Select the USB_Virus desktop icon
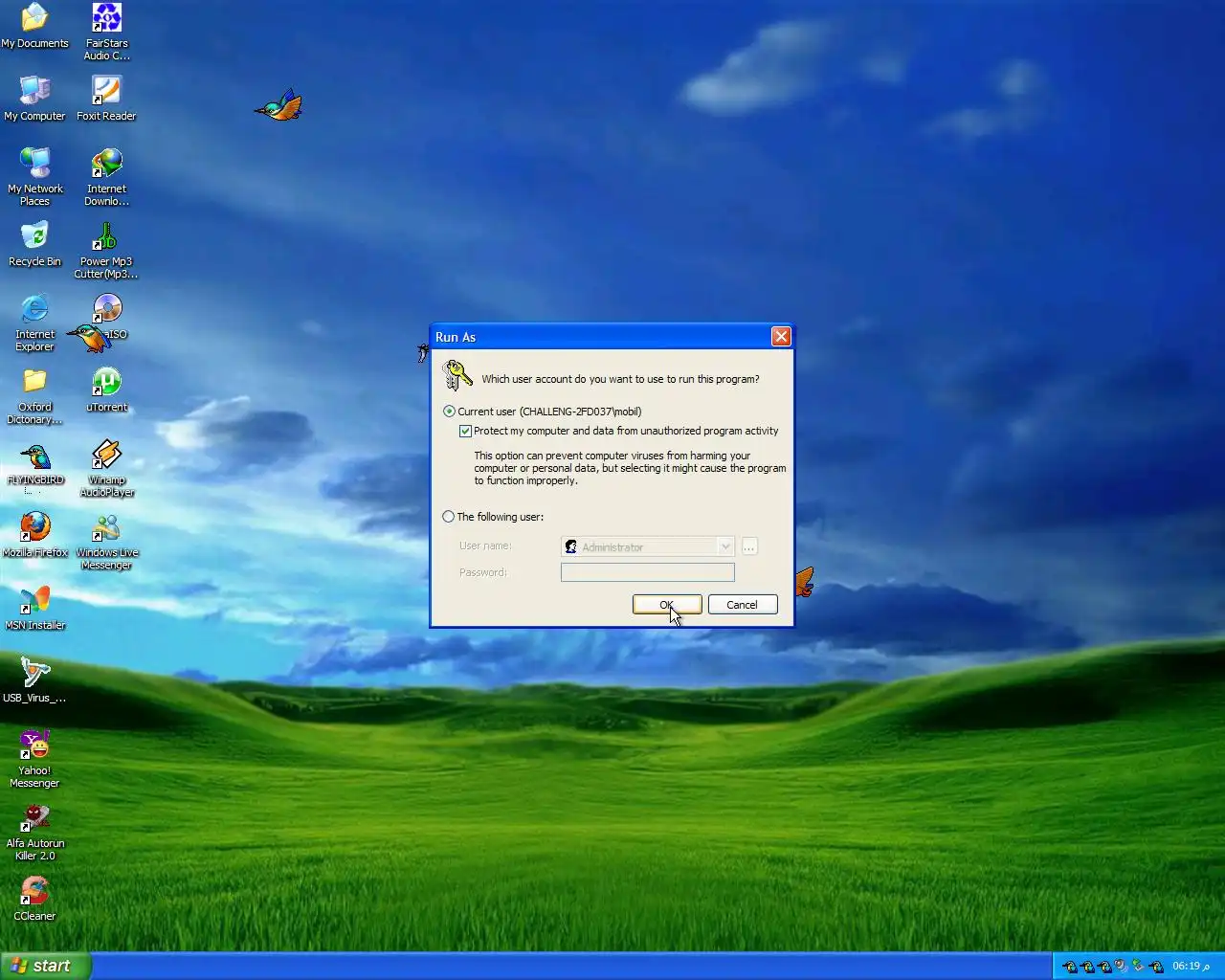 click(x=34, y=680)
